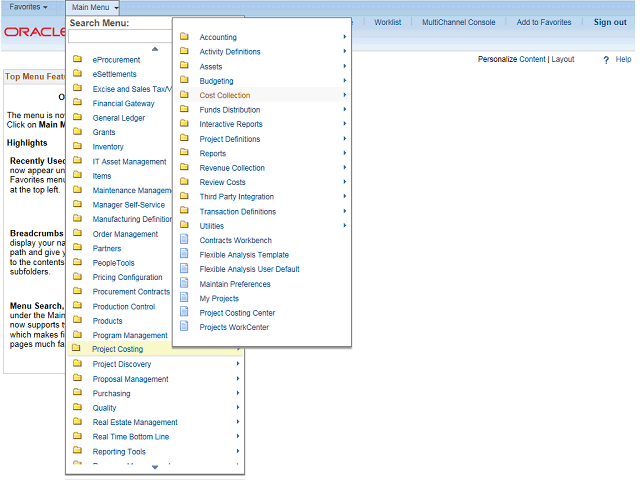Click menu scroll-down arrow
The width and height of the screenshot is (640, 480).
coord(155,467)
